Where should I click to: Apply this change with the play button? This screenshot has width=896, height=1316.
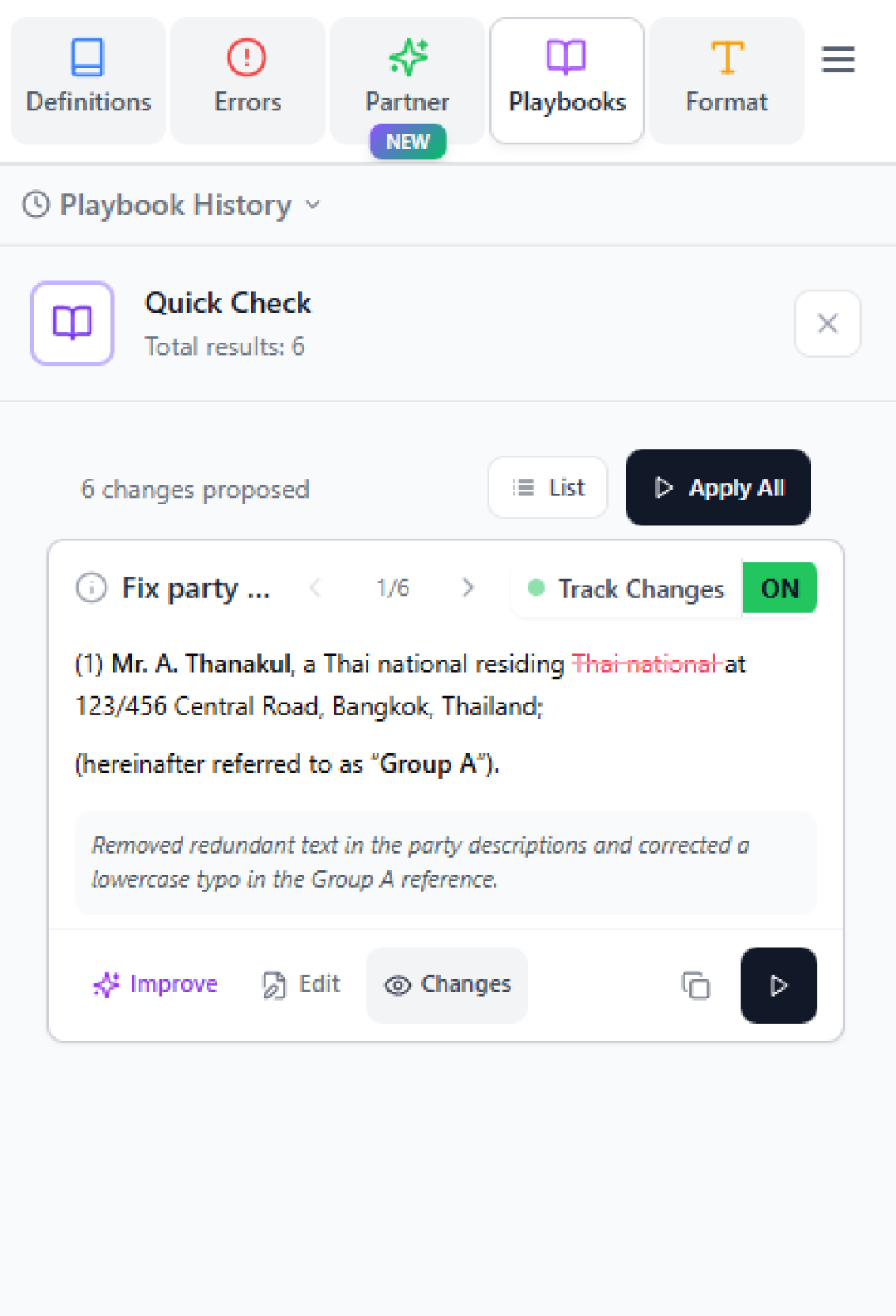[x=778, y=985]
